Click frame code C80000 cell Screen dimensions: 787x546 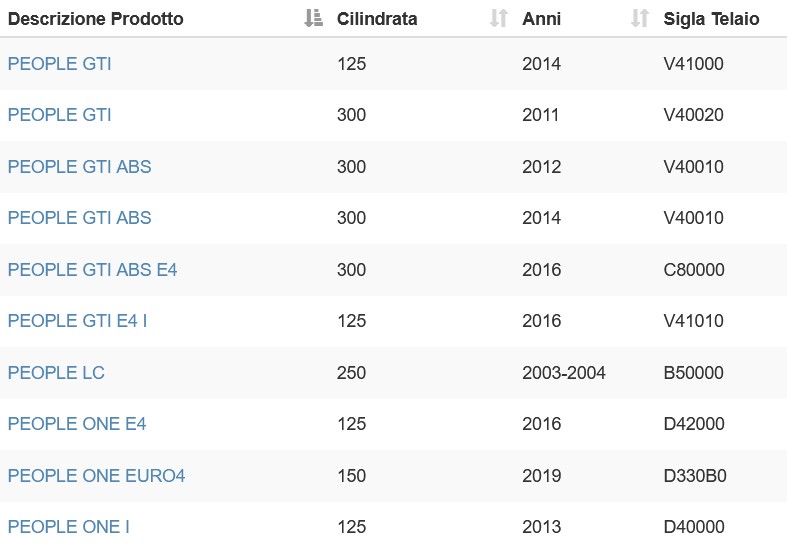pos(694,269)
